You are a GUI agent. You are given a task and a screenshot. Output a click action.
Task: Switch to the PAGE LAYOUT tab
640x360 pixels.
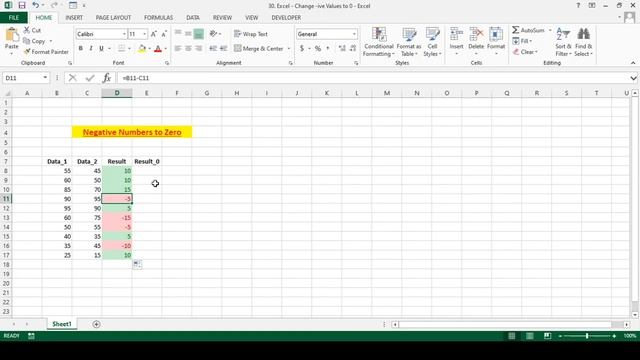click(x=113, y=18)
